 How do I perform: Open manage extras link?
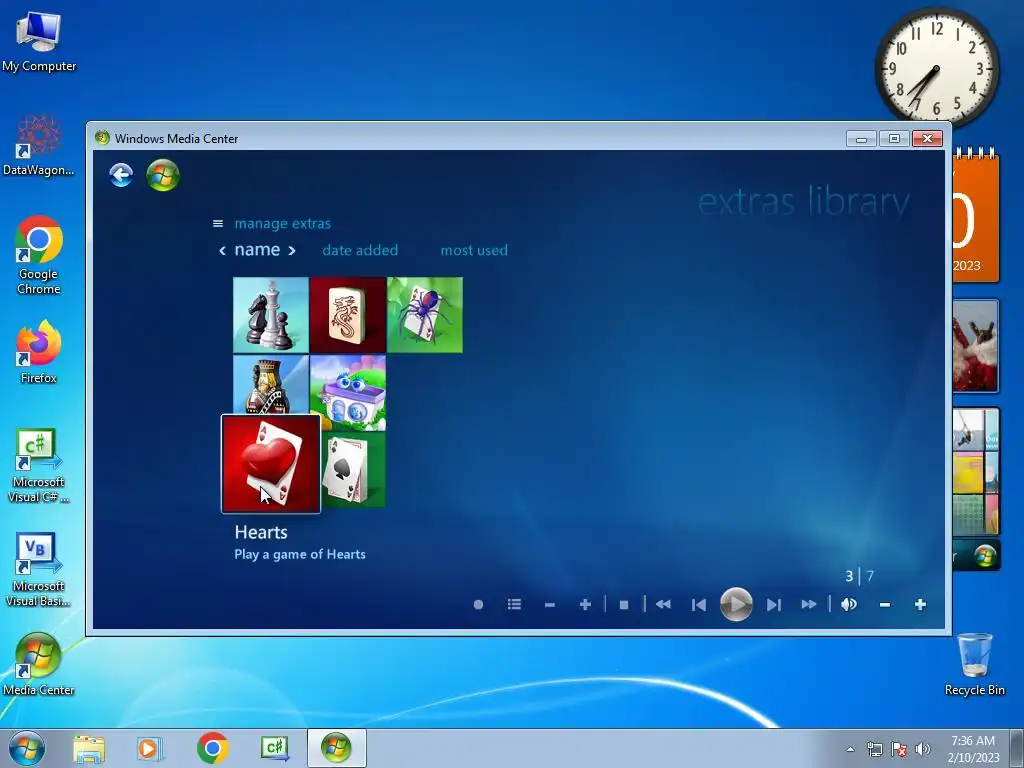pyautogui.click(x=282, y=223)
